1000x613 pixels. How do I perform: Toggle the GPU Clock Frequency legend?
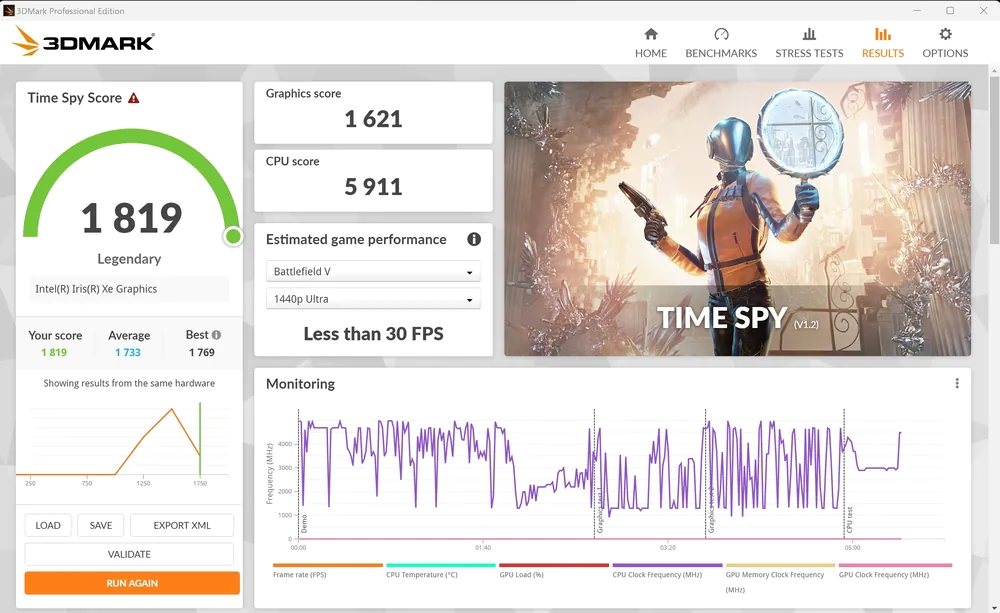click(895, 570)
